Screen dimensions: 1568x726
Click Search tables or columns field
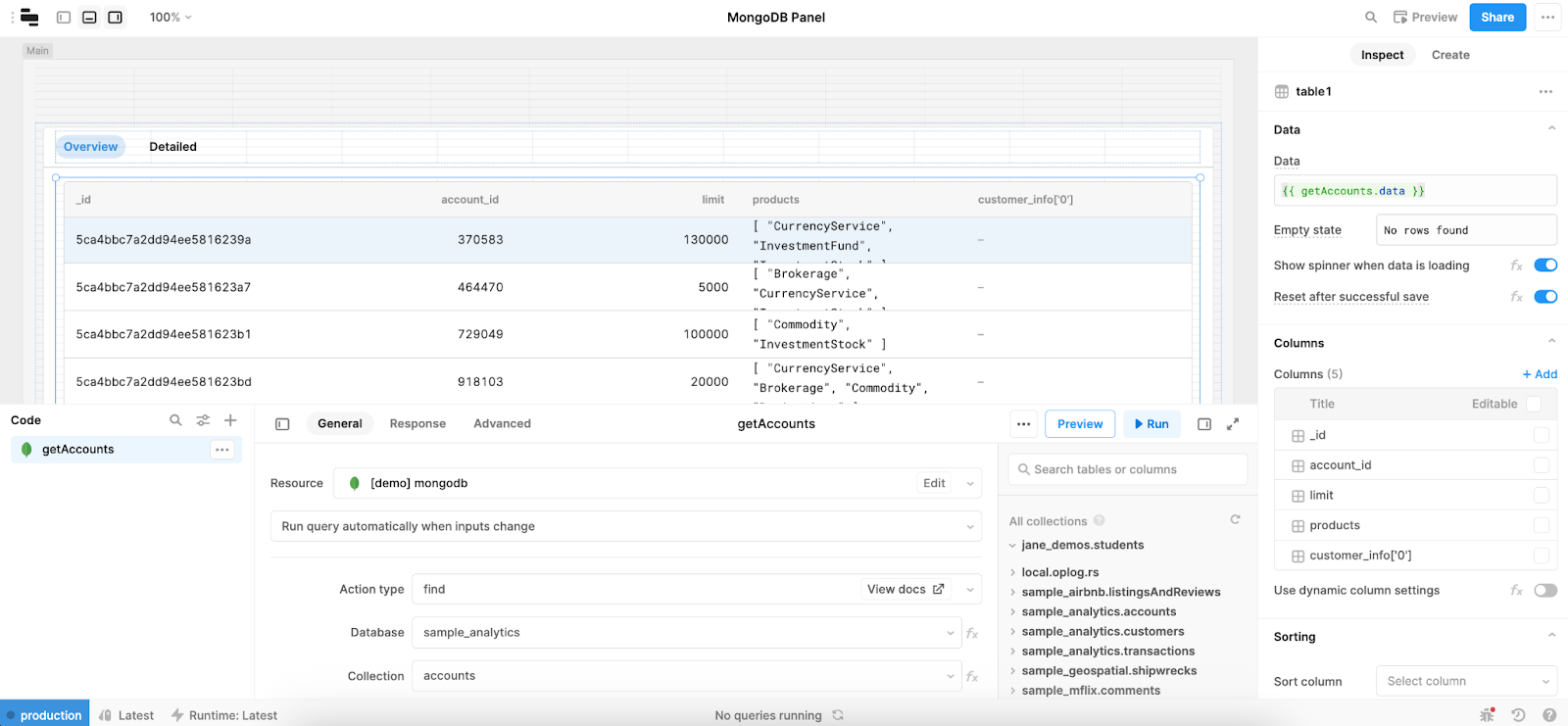click(1127, 469)
